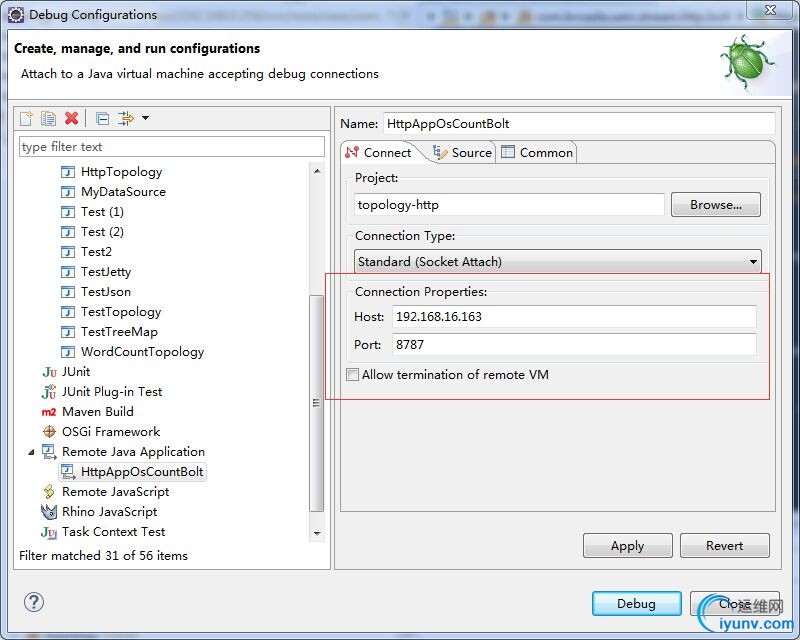Click the Maven Build m2 icon
800x640 pixels.
49,412
